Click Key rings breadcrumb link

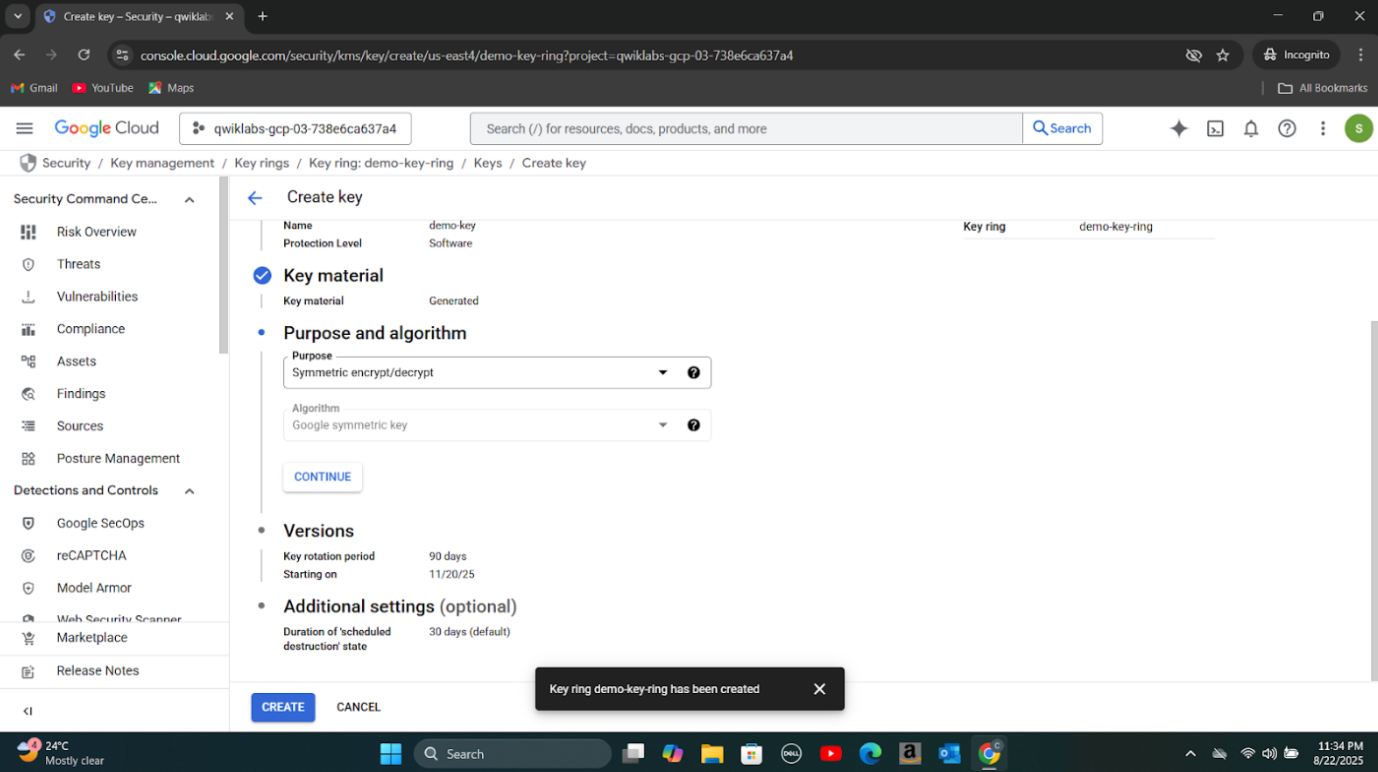[261, 163]
